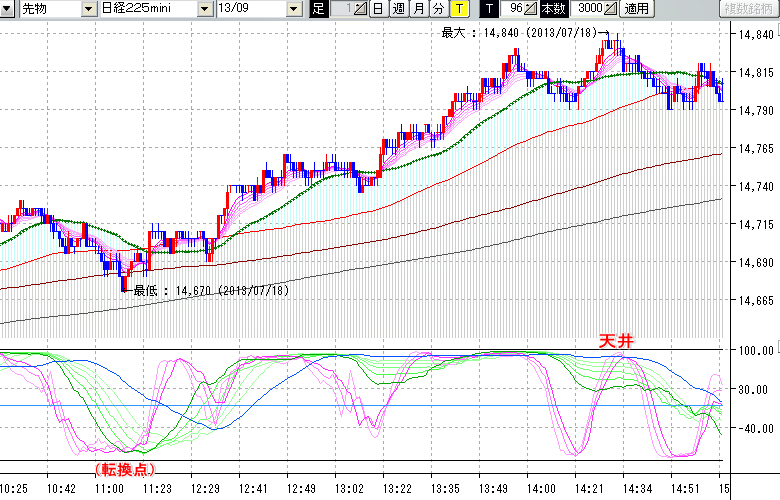Click the red 天井 label on oscillator
Screen dimensions: 780x500
click(x=616, y=342)
